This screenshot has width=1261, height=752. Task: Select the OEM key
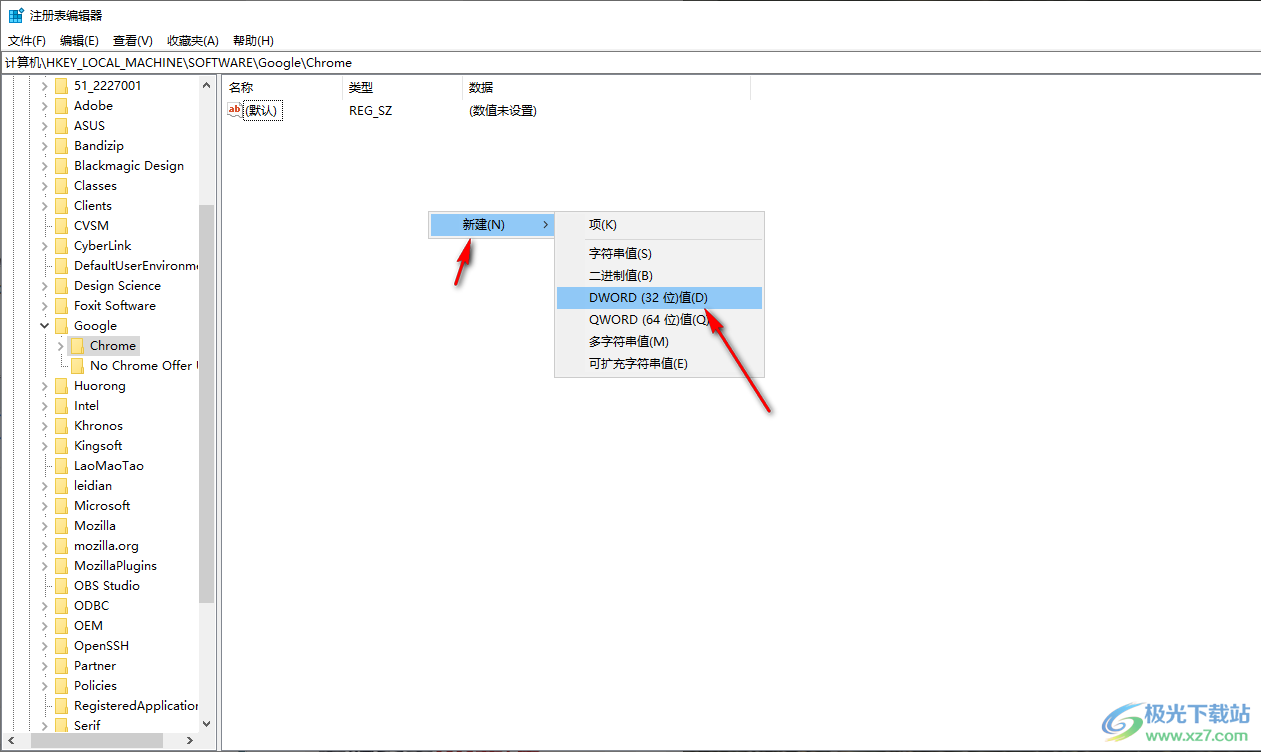coord(88,626)
